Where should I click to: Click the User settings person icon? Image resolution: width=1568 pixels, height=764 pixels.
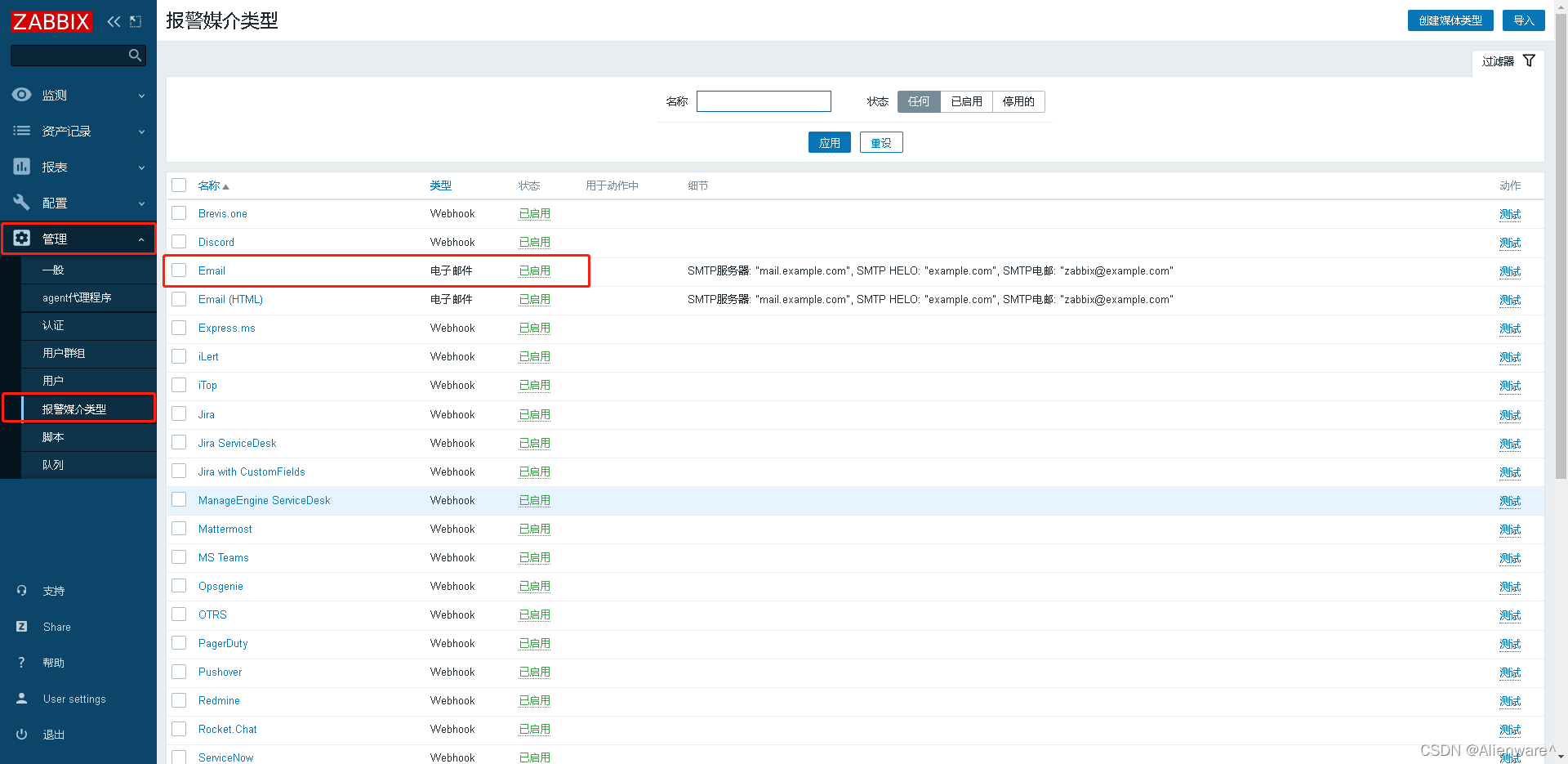pyautogui.click(x=22, y=699)
